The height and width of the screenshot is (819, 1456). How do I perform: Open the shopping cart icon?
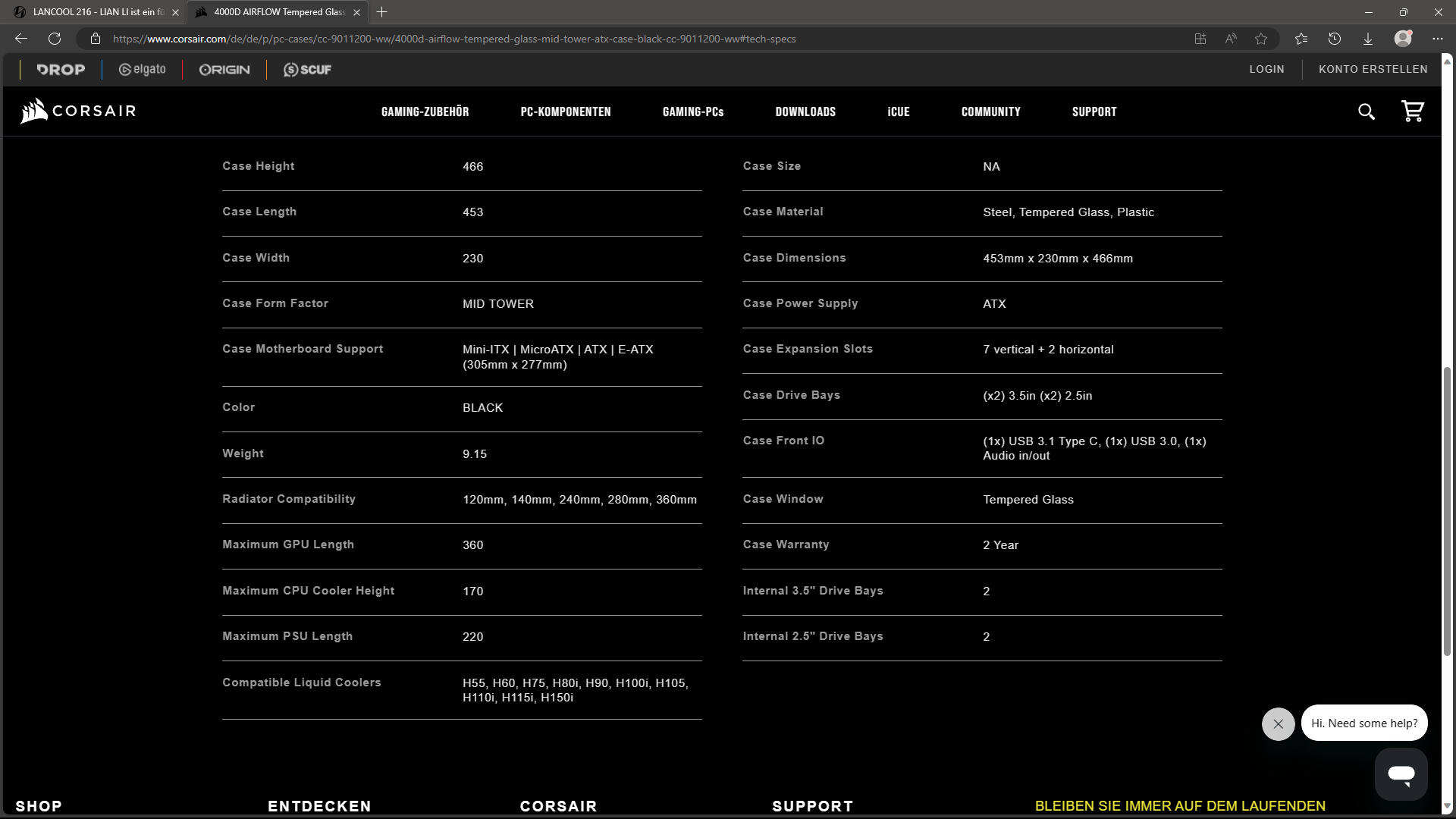(1412, 111)
